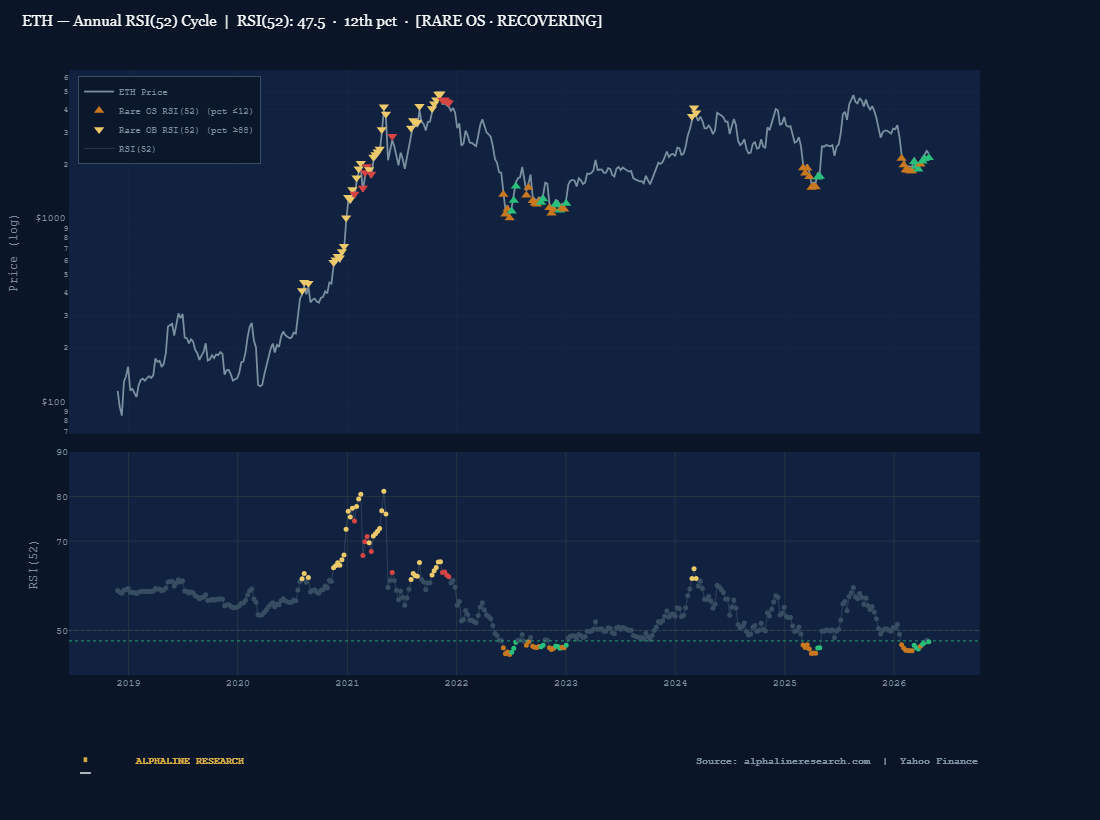
Task: Click the gray ETH Price color sample in legend
Action: point(99,91)
